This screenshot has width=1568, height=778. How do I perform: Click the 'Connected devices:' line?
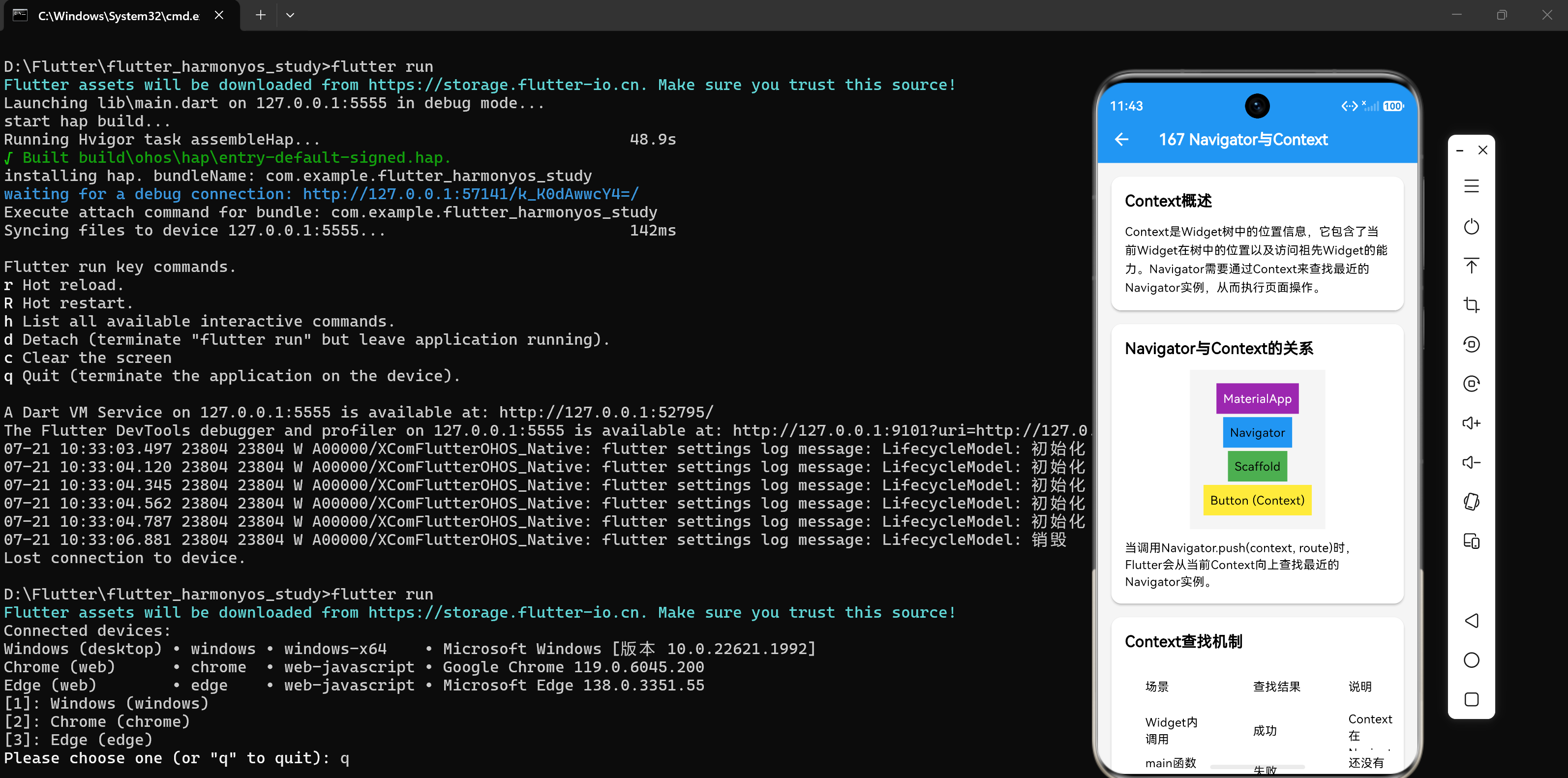[88, 631]
